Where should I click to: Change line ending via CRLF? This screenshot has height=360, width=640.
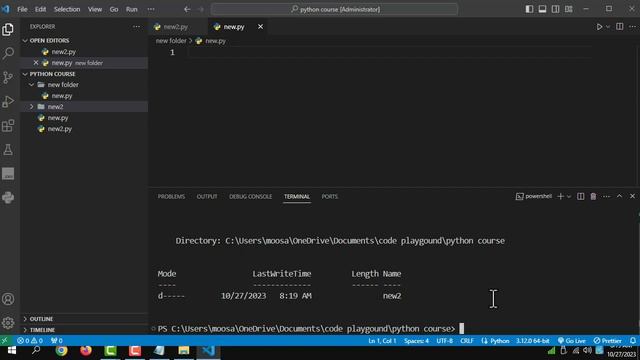(467, 340)
